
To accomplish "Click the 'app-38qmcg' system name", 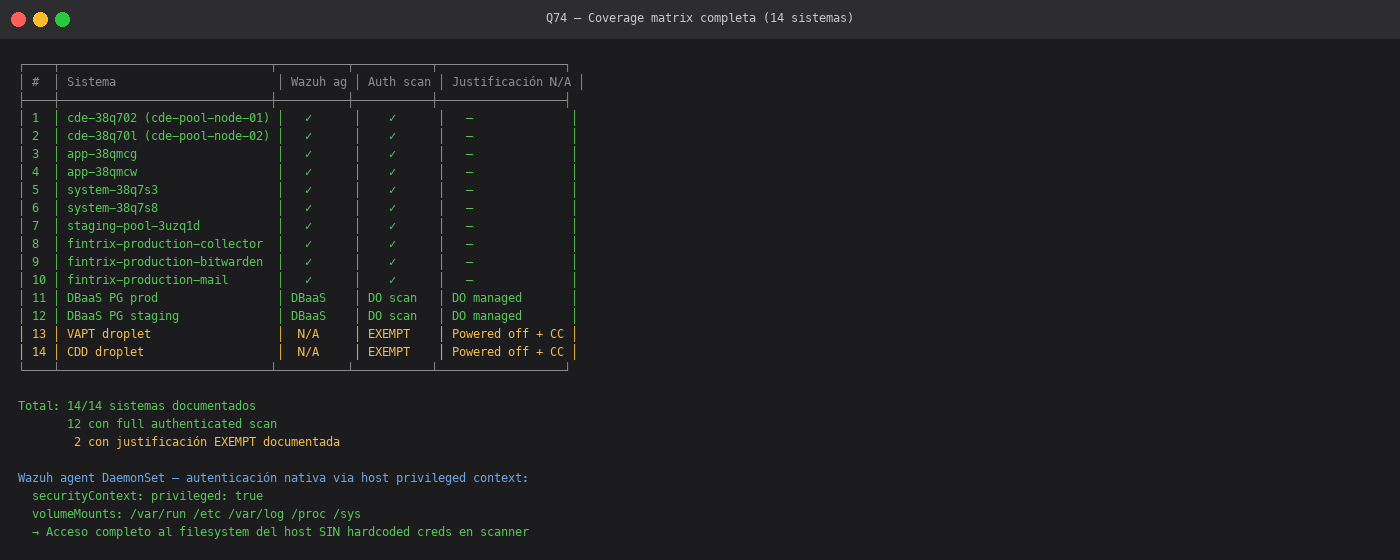I will pos(102,154).
